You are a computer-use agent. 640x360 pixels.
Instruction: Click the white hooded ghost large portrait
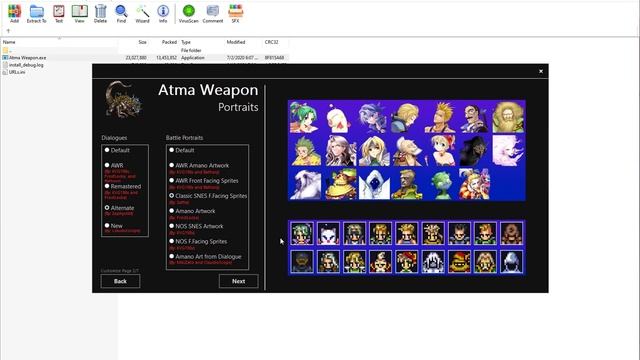pos(374,184)
